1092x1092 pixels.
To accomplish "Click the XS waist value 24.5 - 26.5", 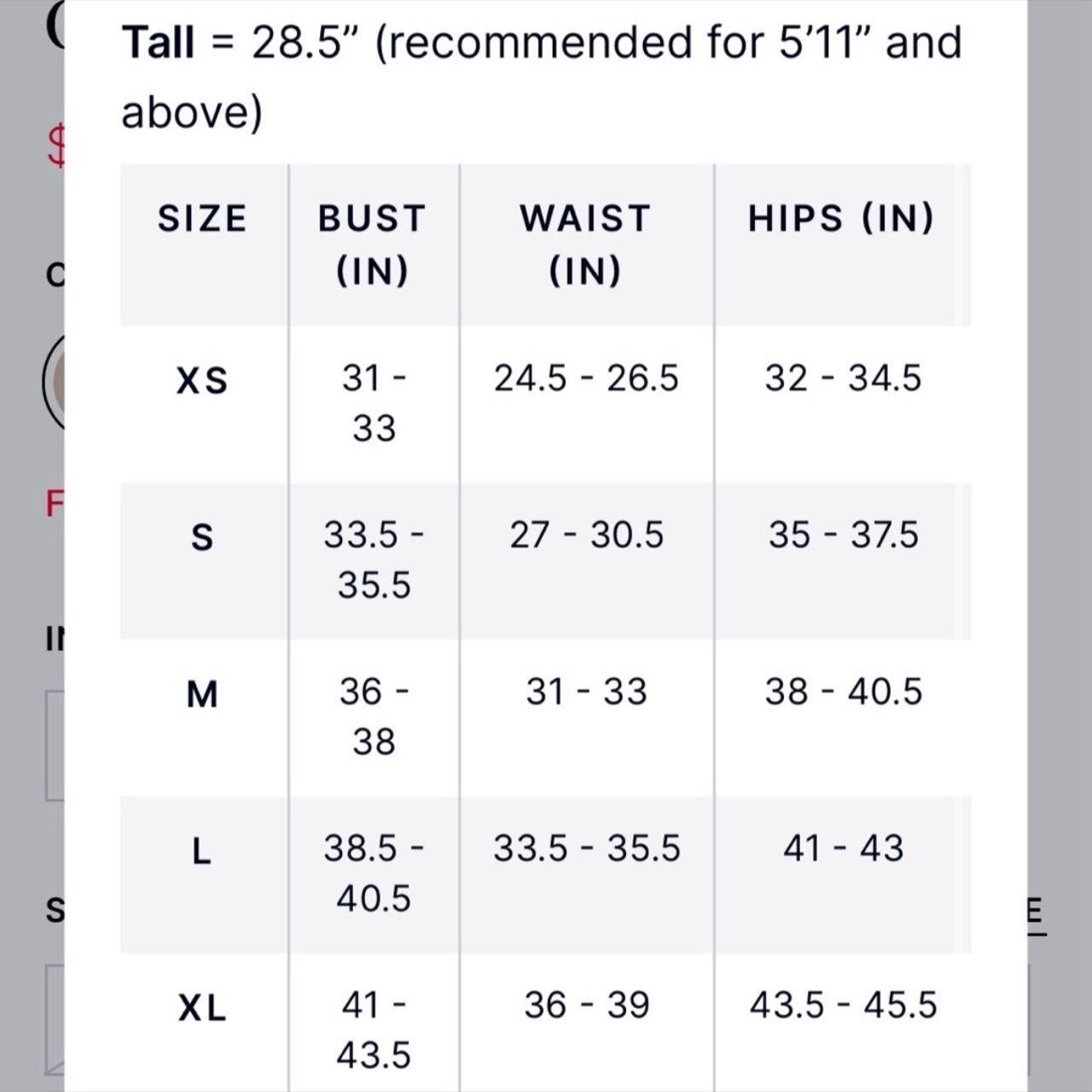I will pyautogui.click(x=586, y=378).
